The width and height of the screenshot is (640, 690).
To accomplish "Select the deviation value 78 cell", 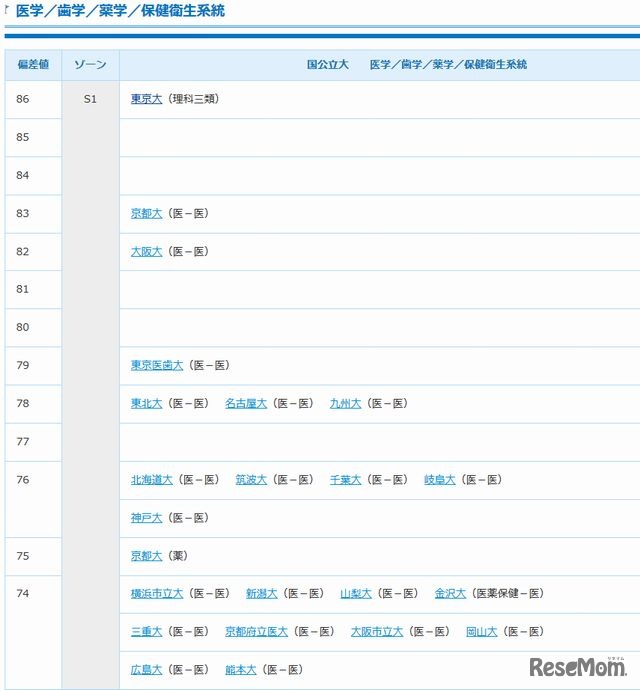I will (33, 404).
